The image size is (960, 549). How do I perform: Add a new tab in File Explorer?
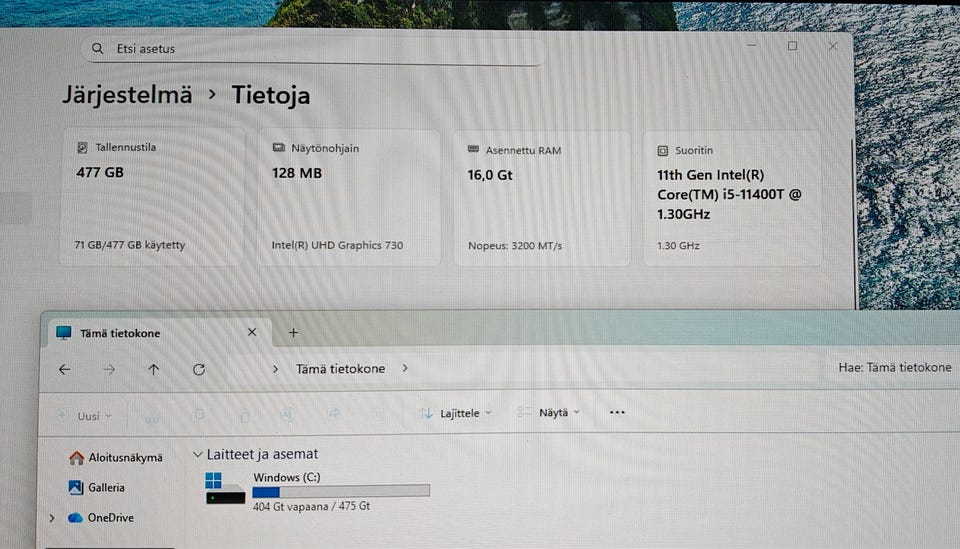[x=293, y=332]
